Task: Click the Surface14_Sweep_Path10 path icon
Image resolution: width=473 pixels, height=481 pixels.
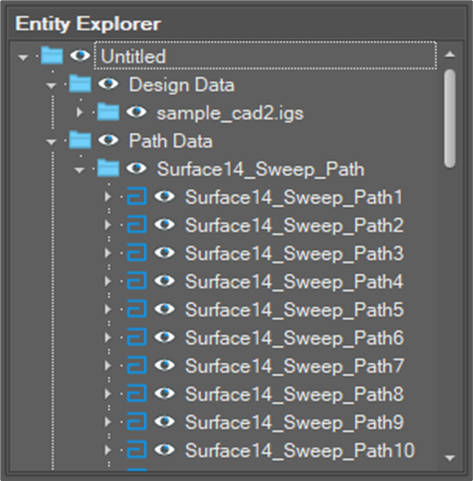Action: (x=137, y=450)
